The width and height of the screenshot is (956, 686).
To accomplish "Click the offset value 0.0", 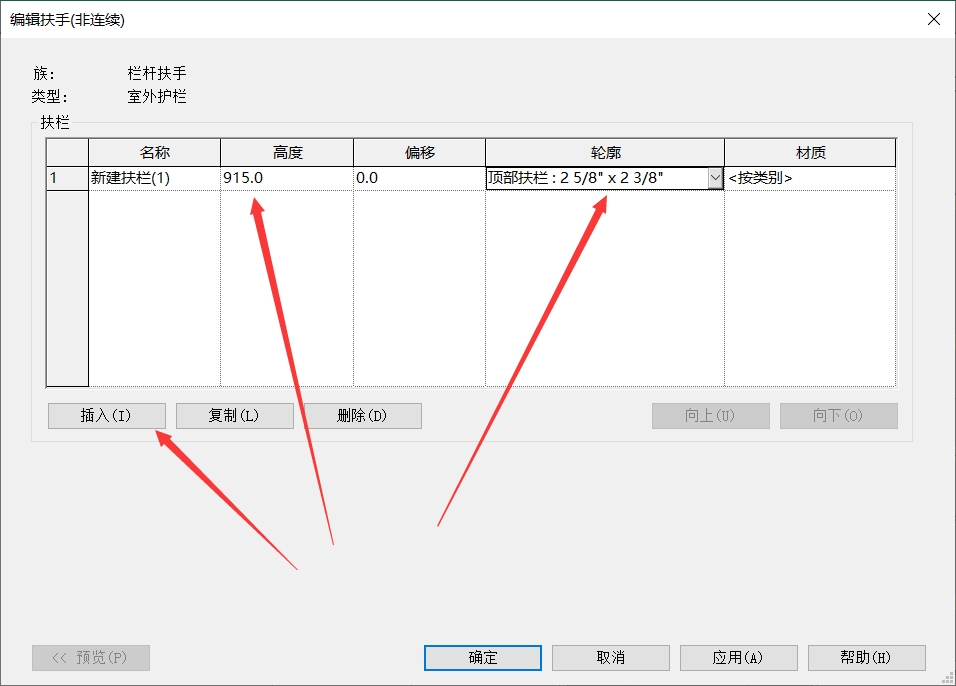I will pos(418,178).
